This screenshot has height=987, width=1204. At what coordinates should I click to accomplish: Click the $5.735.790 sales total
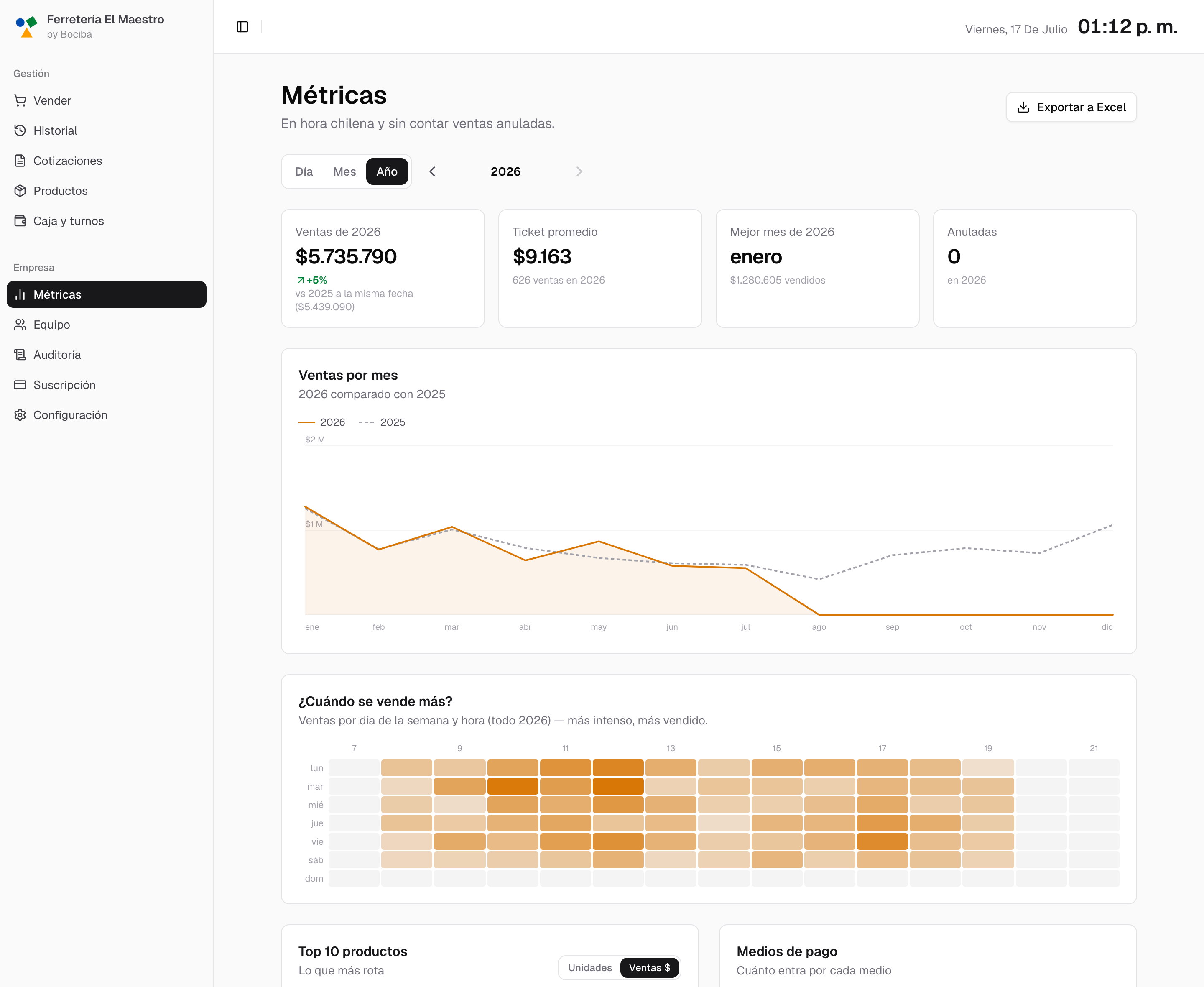click(346, 257)
